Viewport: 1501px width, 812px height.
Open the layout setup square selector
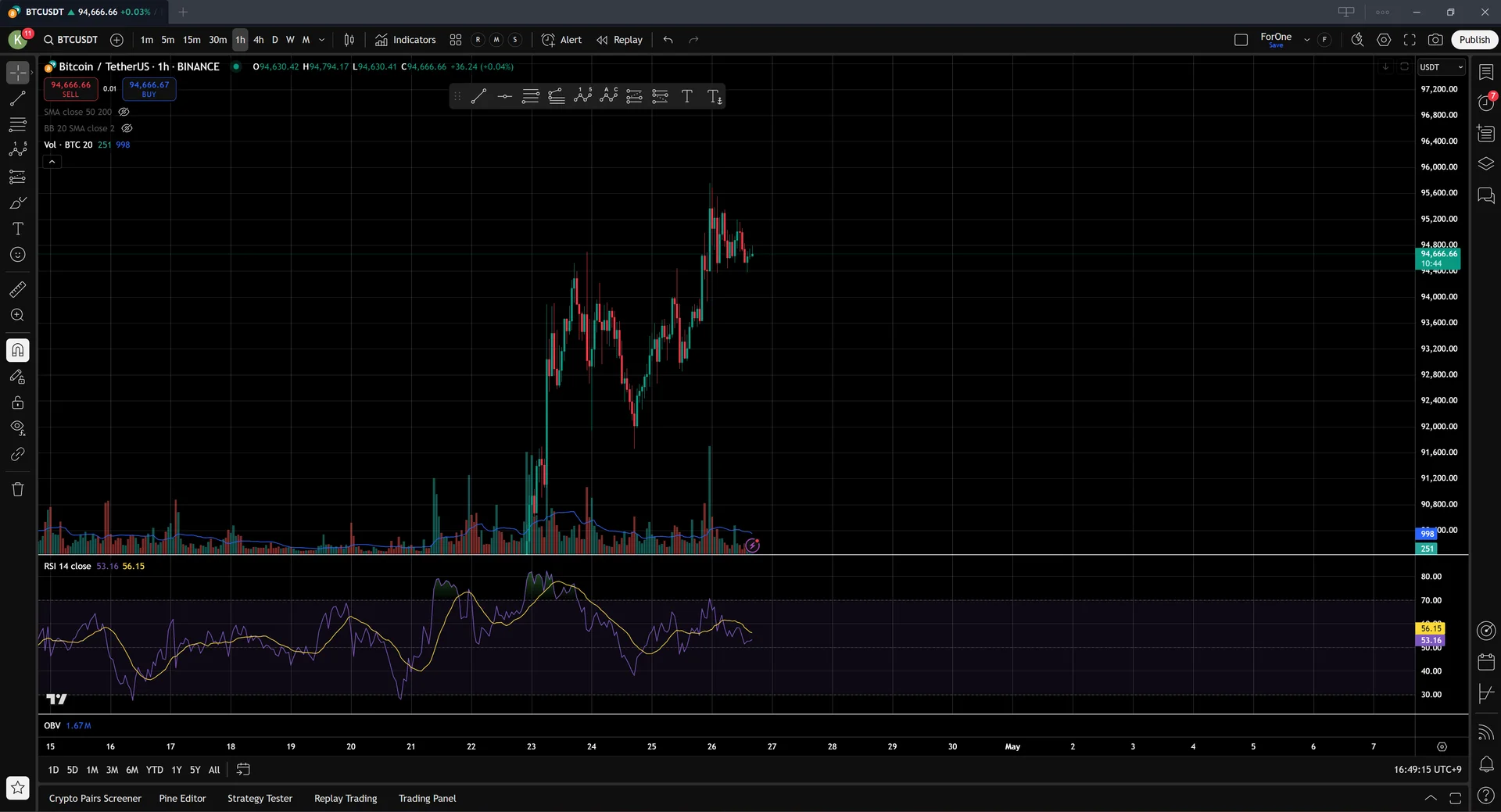coord(1241,40)
